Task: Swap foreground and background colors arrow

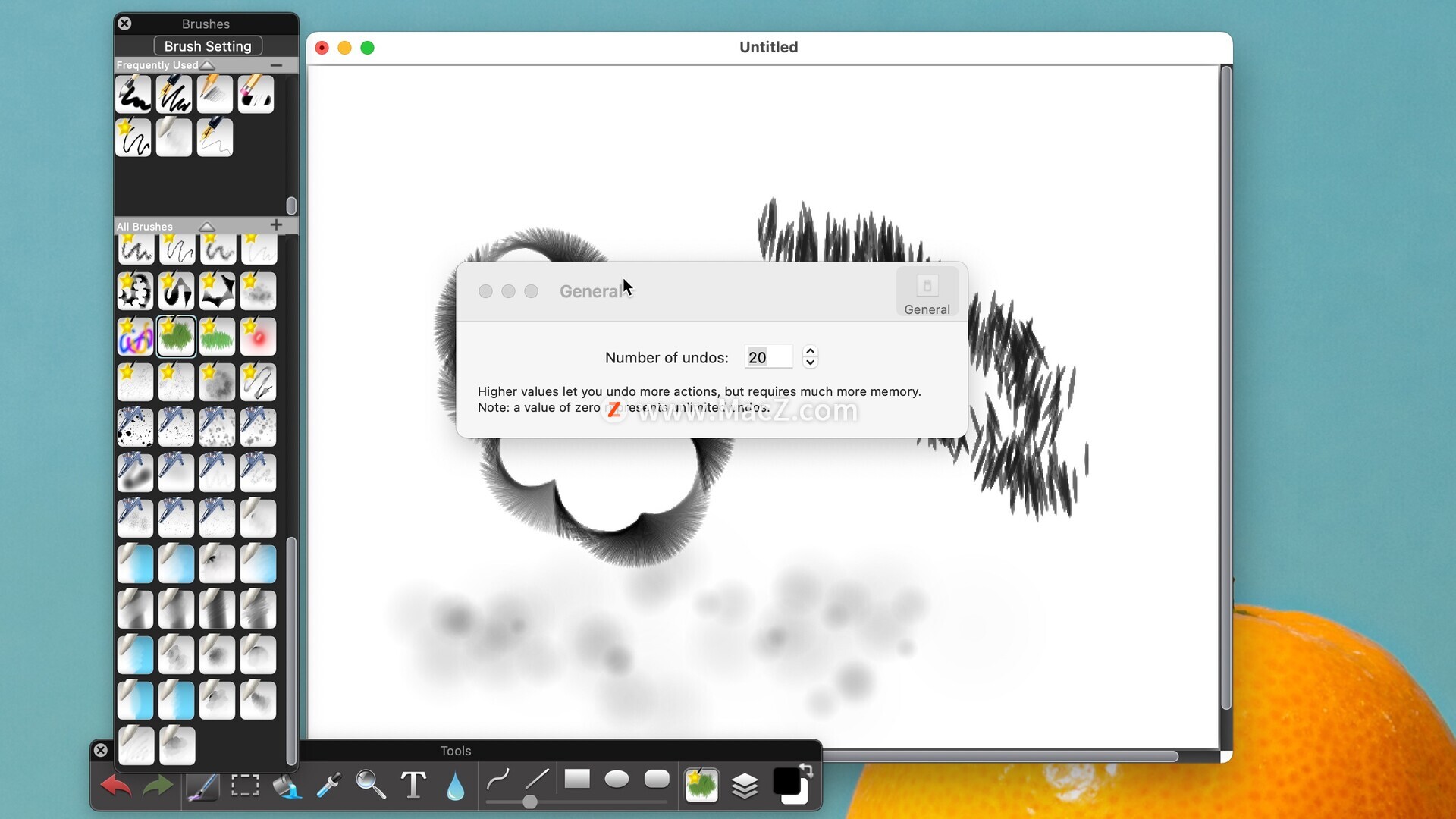Action: point(806,771)
